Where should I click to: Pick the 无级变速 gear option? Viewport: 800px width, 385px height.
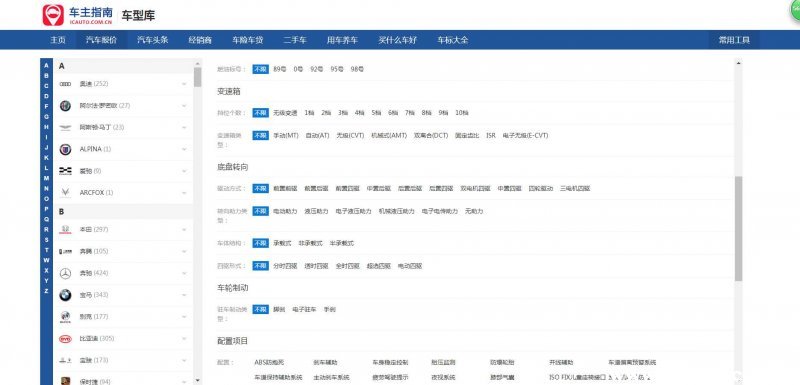coord(285,113)
